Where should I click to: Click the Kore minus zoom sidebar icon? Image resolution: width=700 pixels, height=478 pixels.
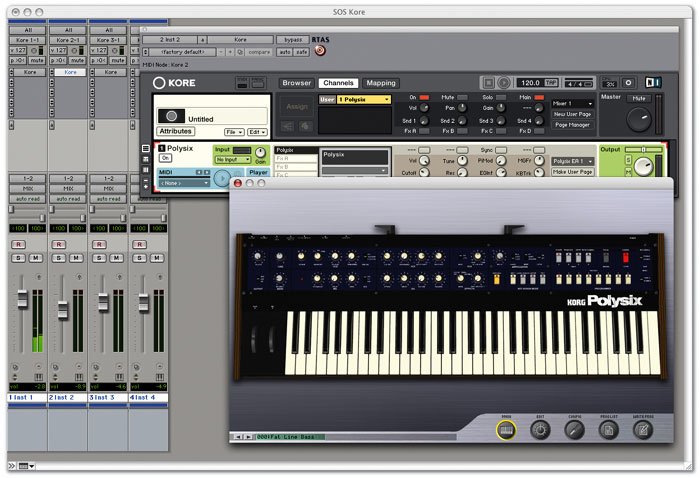(x=146, y=180)
